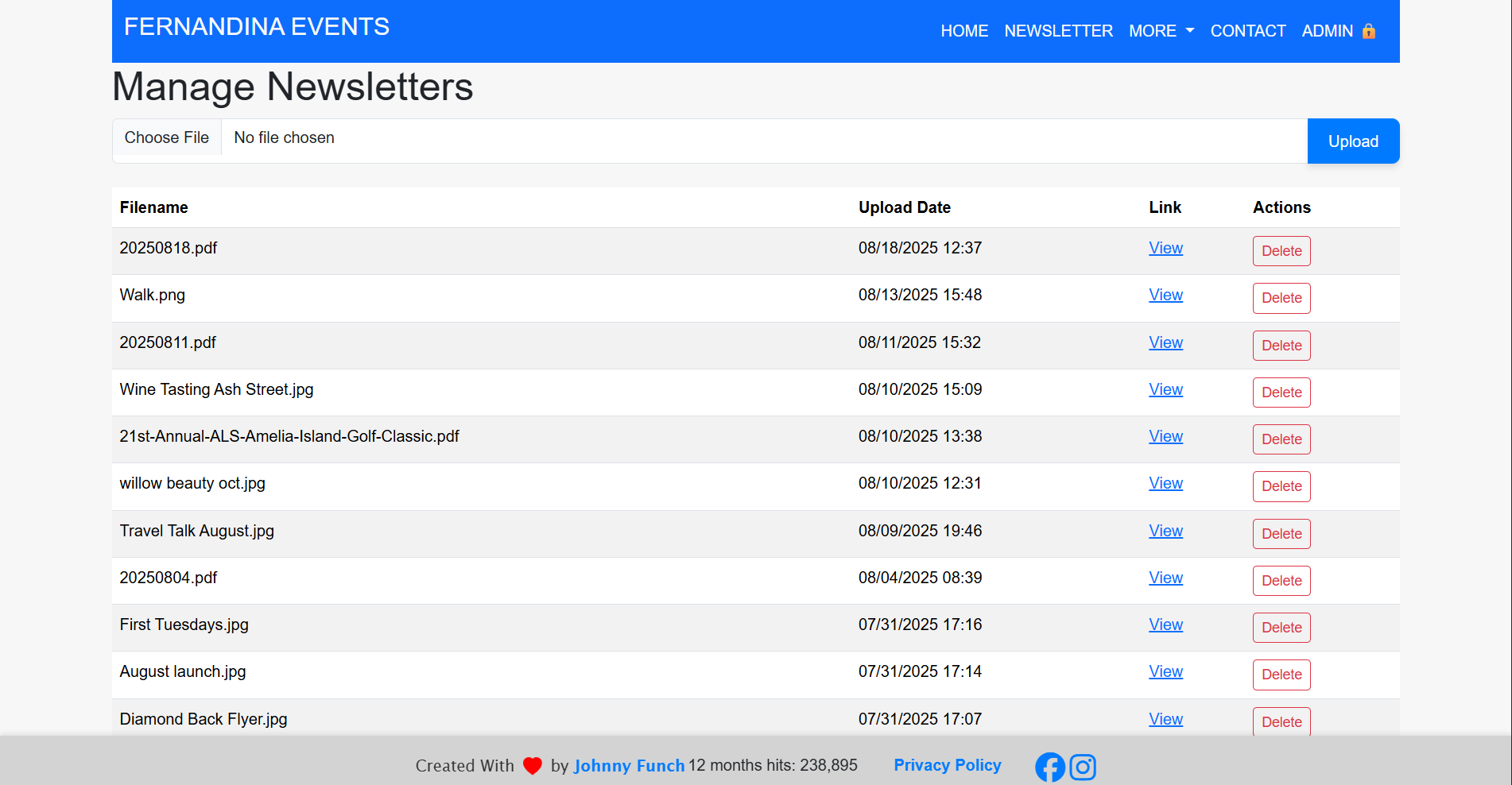Select filename Diamond Back Flyer.jpg

point(204,719)
